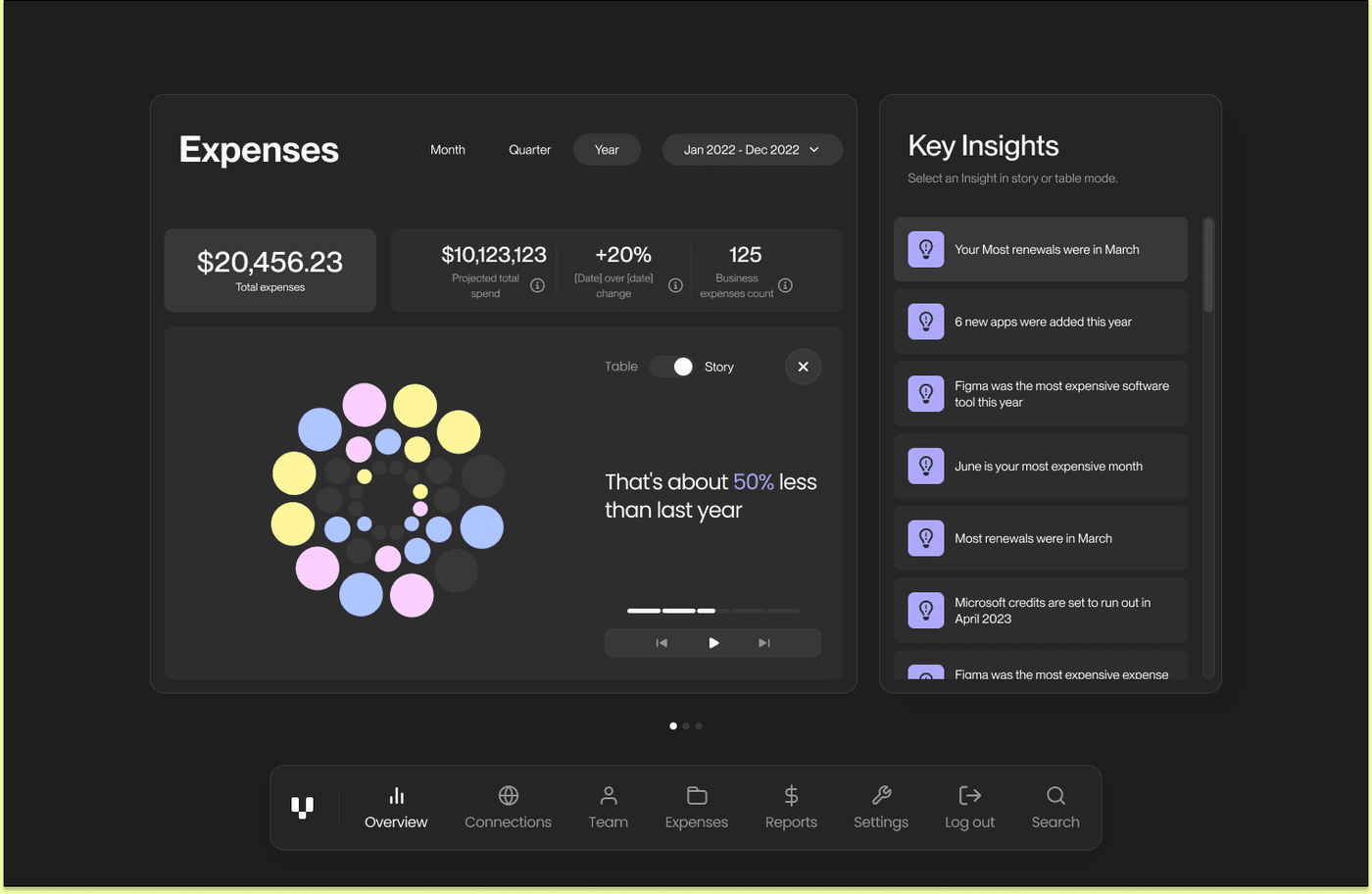Click the first carousel page dot
Screen dimensions: 1372x894
673,726
